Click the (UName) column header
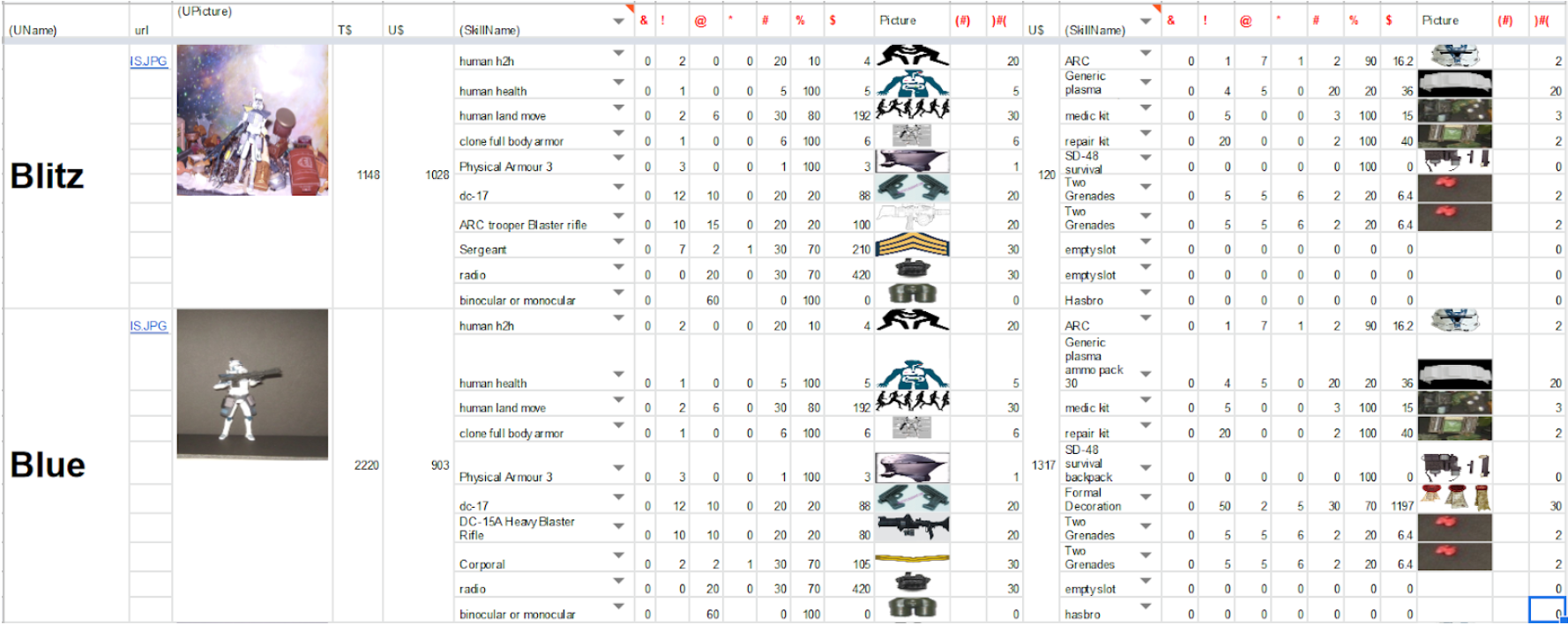Viewport: 1568px width, 625px height. click(33, 30)
